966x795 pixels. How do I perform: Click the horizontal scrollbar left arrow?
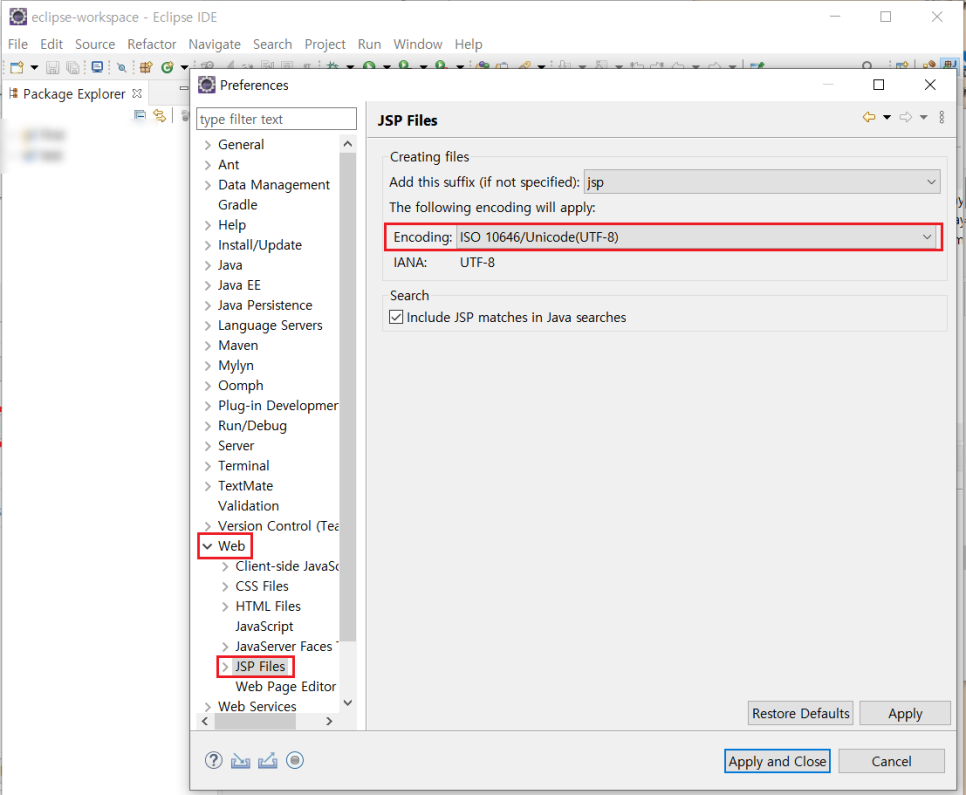[205, 721]
